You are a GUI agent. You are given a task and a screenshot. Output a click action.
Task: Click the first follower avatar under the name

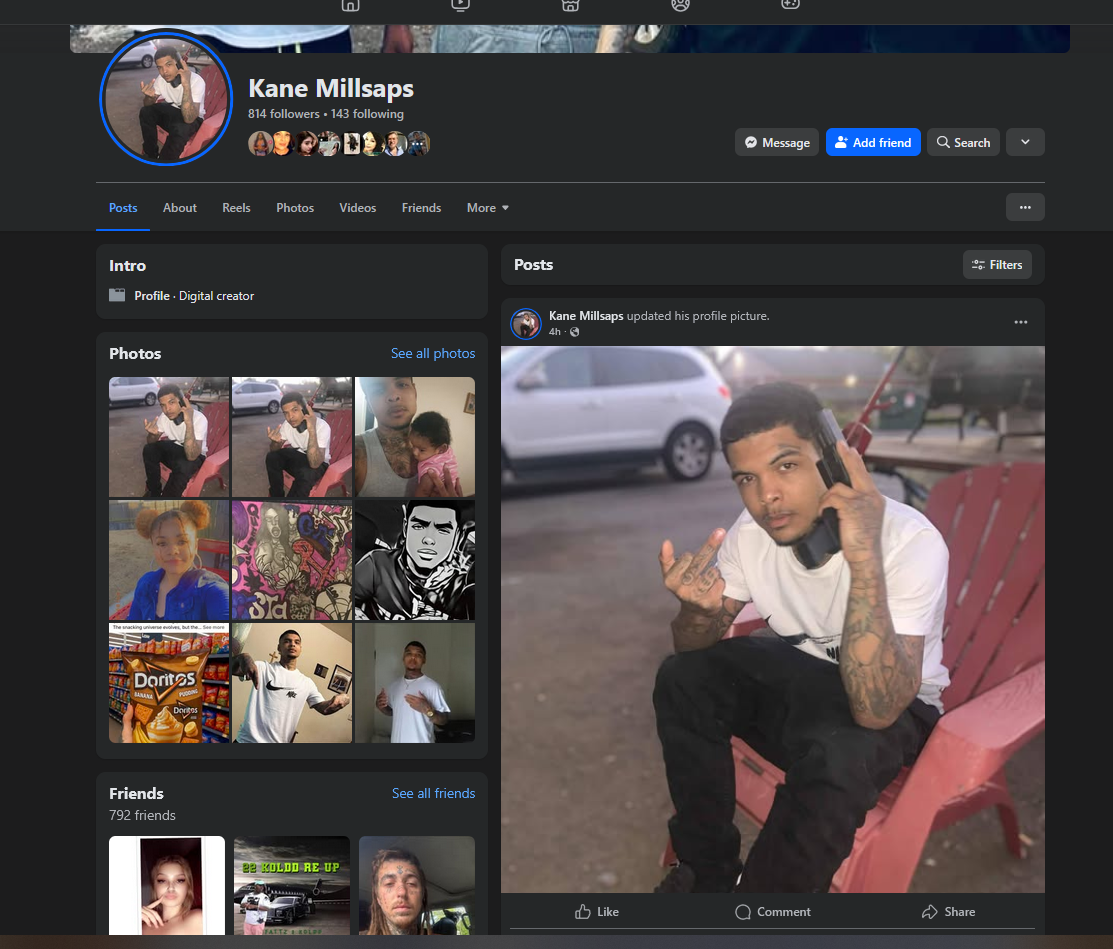(x=260, y=144)
